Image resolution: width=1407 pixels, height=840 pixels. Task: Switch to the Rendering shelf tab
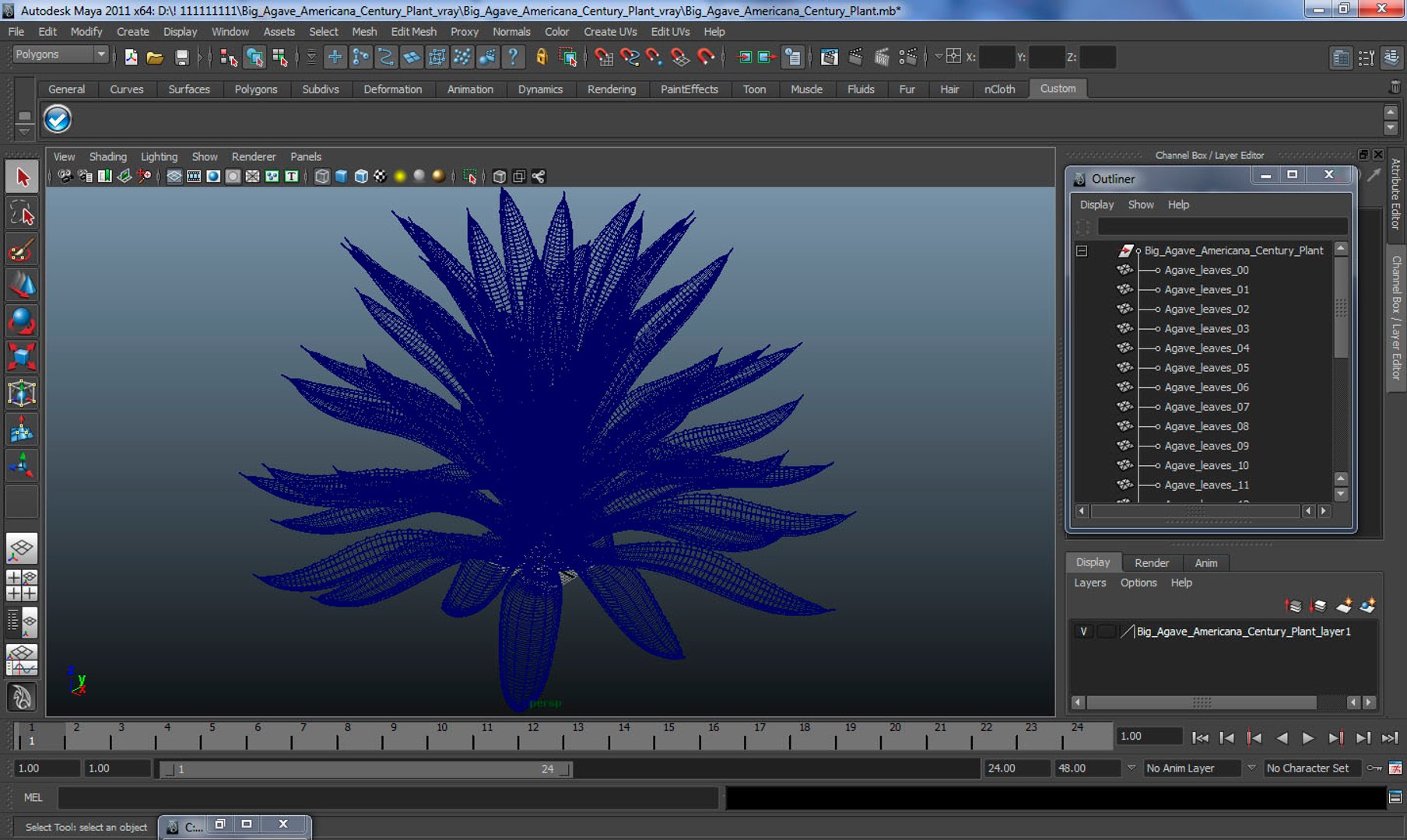point(611,89)
